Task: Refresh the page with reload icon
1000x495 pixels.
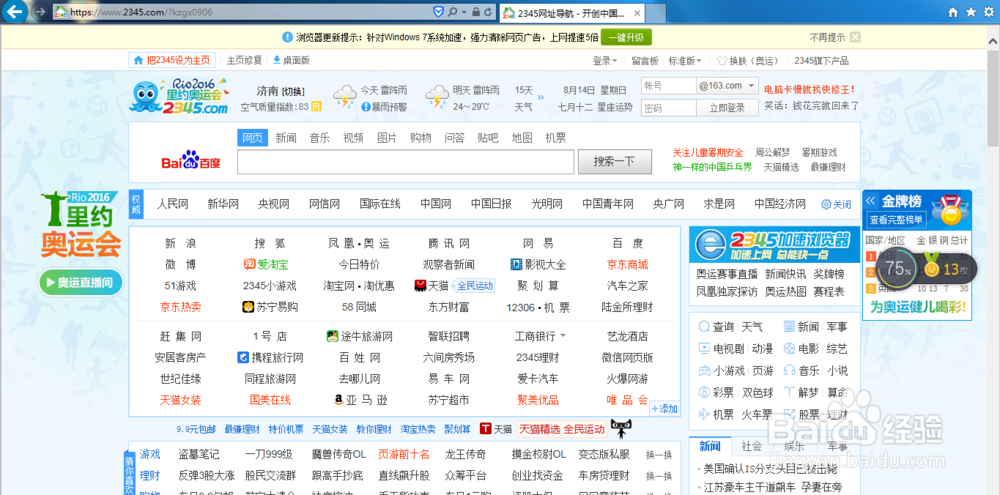Action: pyautogui.click(x=487, y=12)
